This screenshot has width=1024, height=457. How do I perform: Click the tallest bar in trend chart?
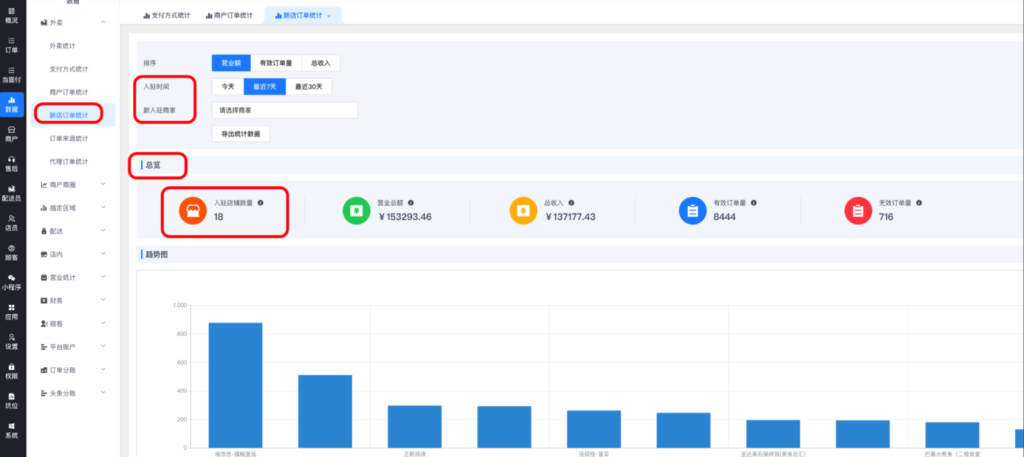click(x=235, y=385)
